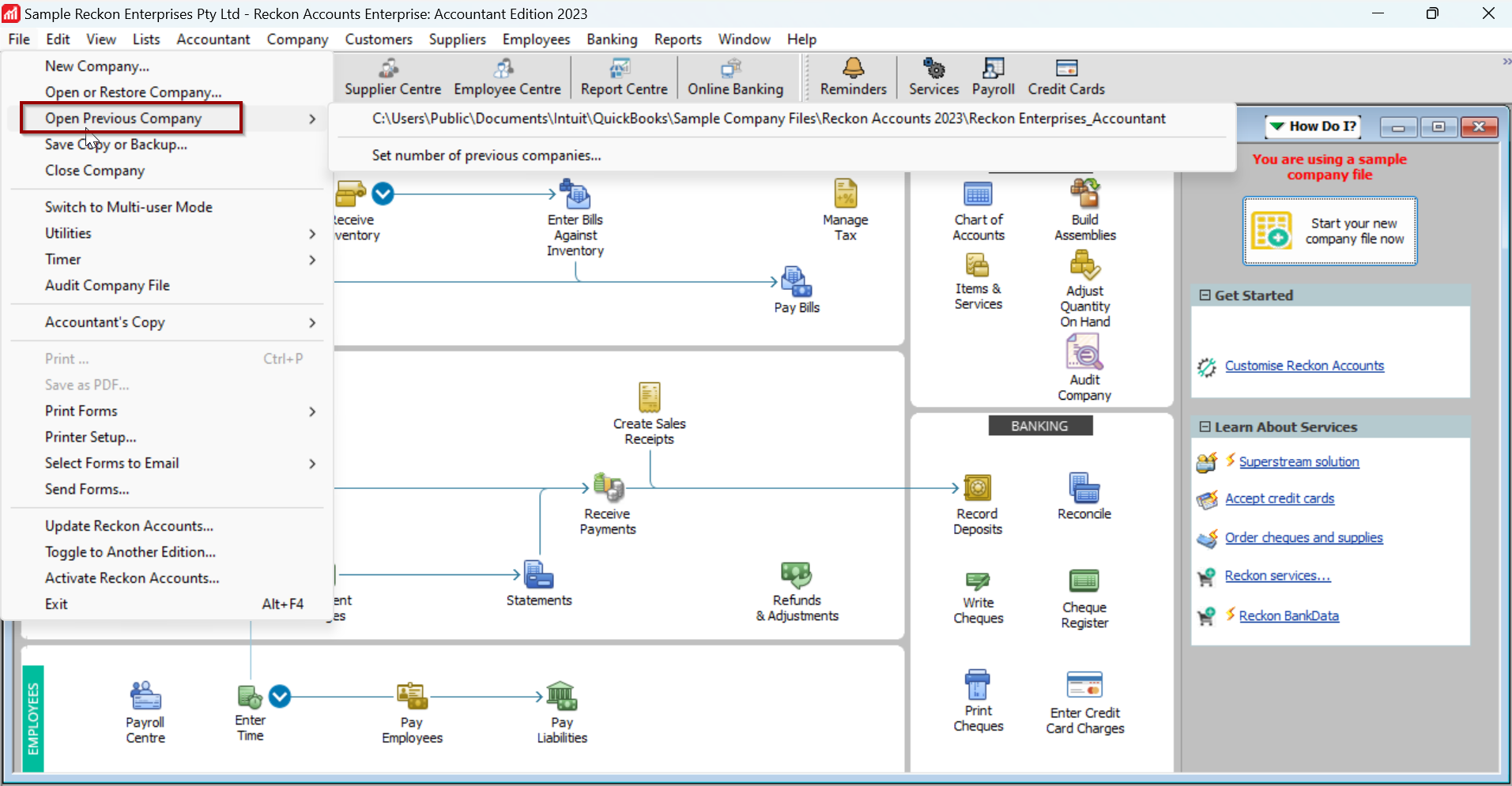Screen dimensions: 1512x786
Task: Open the Items & Services icon
Action: [978, 266]
